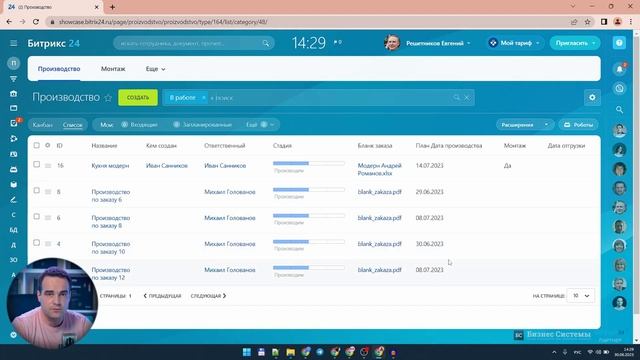Open the help question-mark icon
The width and height of the screenshot is (640, 360).
(619, 43)
